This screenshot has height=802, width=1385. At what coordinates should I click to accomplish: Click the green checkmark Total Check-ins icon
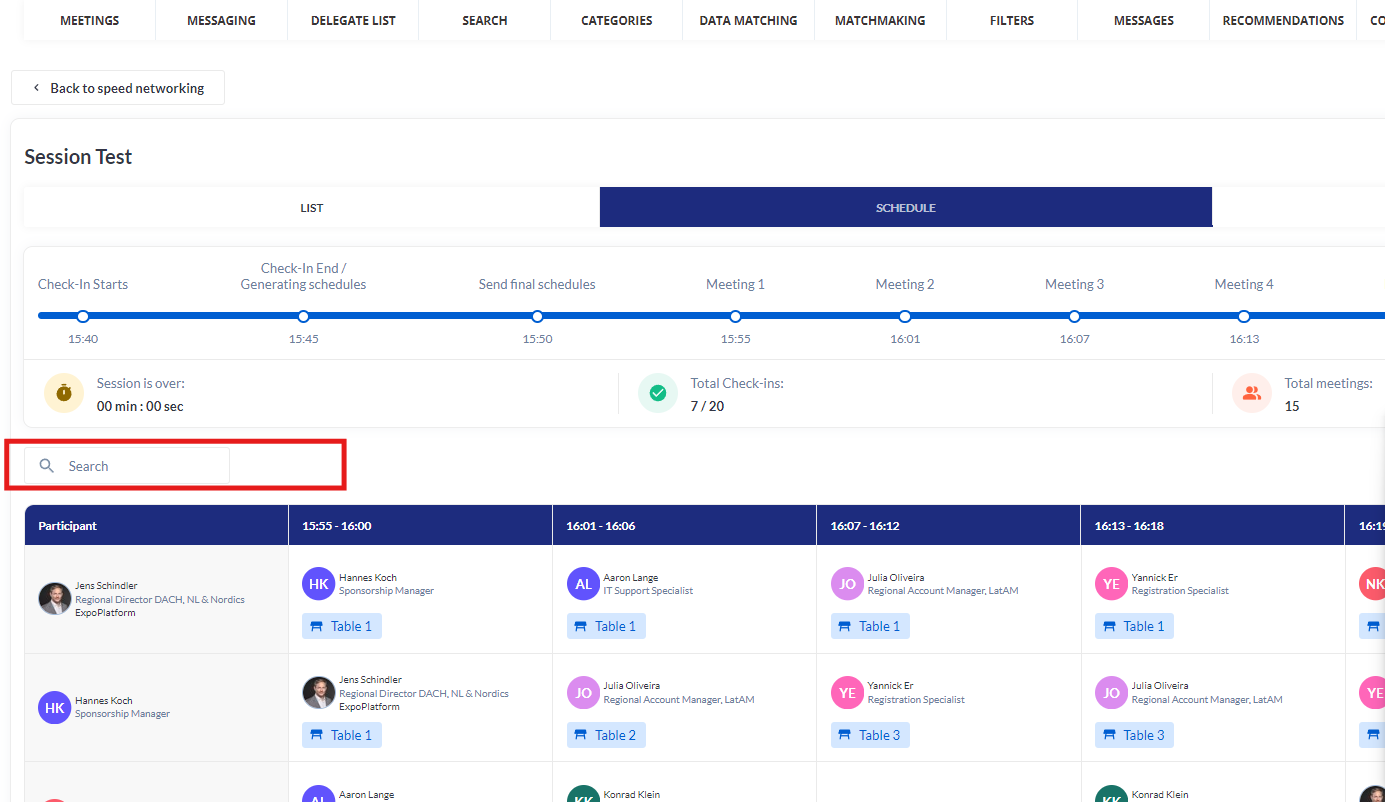pos(658,393)
